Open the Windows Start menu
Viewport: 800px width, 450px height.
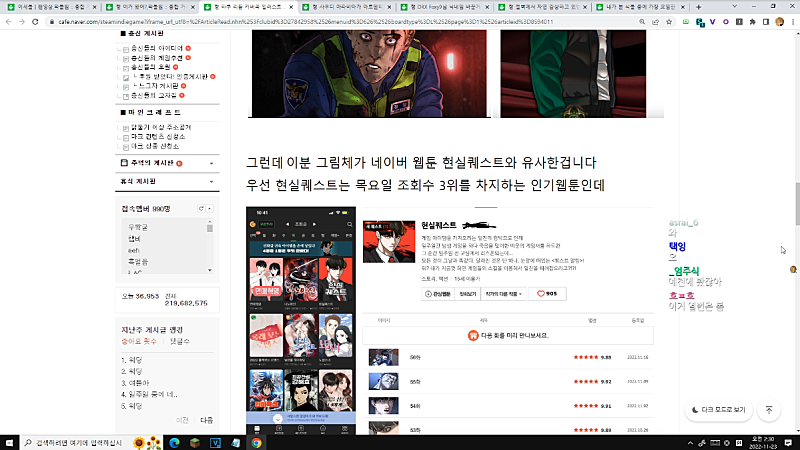click(x=9, y=443)
